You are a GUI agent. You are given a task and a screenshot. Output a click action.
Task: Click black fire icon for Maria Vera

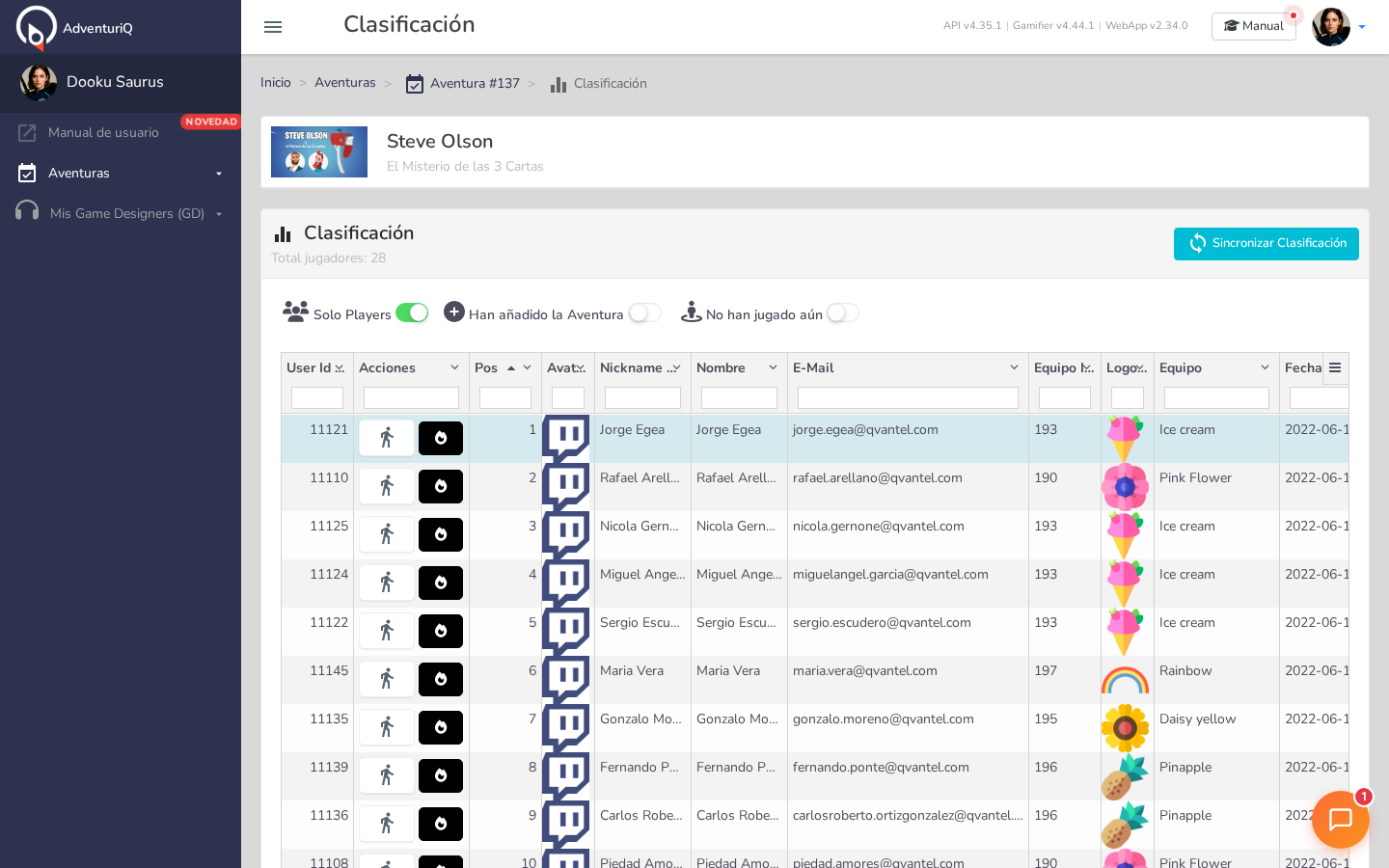coord(441,679)
